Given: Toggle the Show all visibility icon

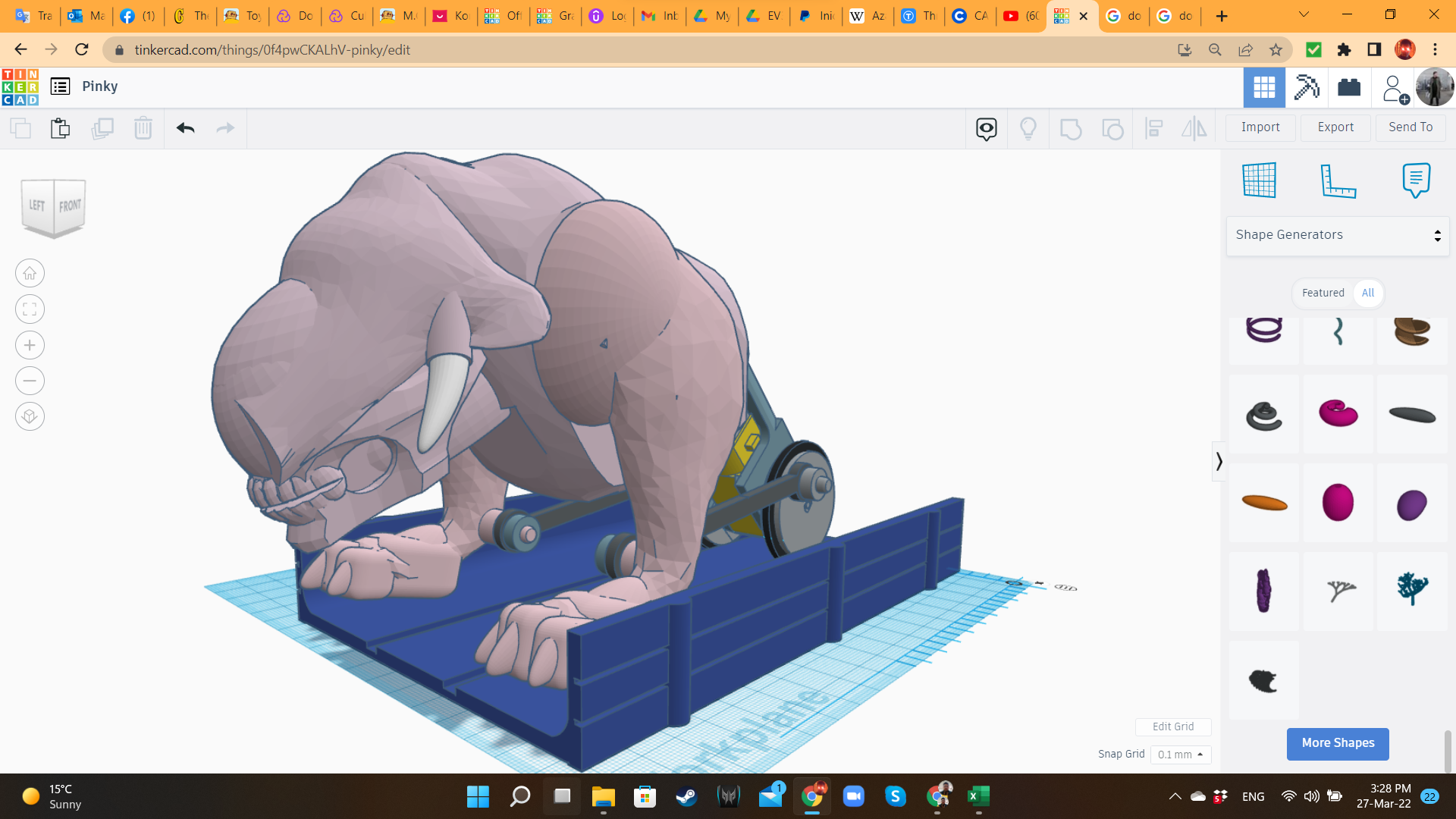Looking at the screenshot, I should click(x=1028, y=128).
